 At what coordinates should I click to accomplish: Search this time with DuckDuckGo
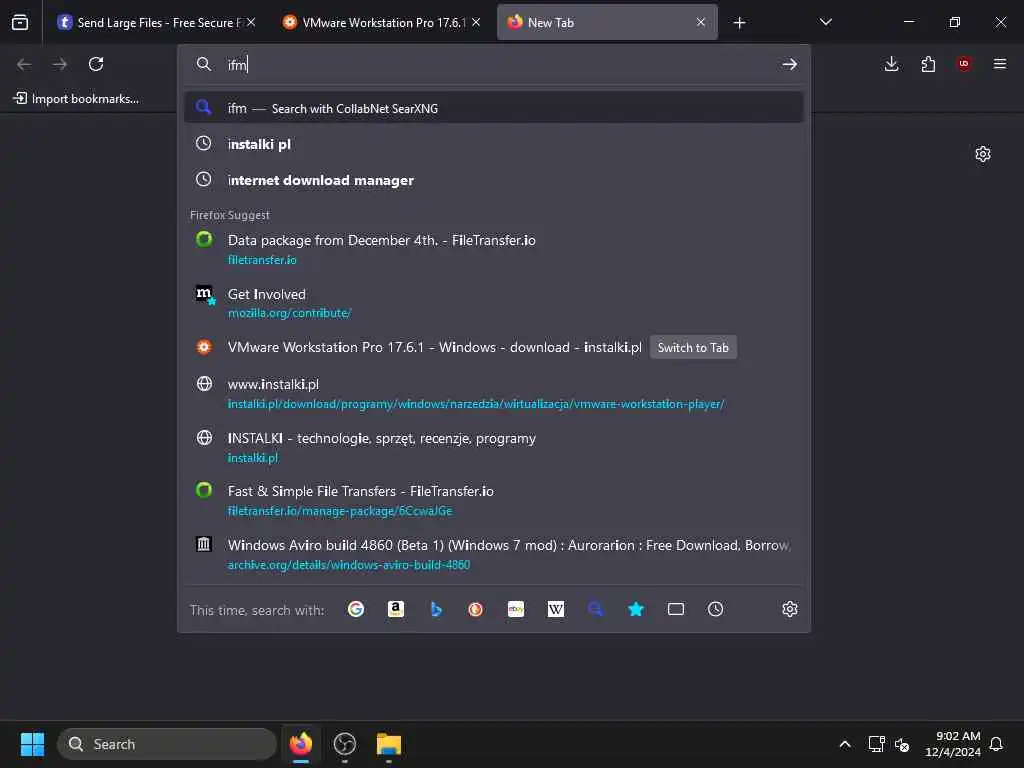pyautogui.click(x=475, y=609)
